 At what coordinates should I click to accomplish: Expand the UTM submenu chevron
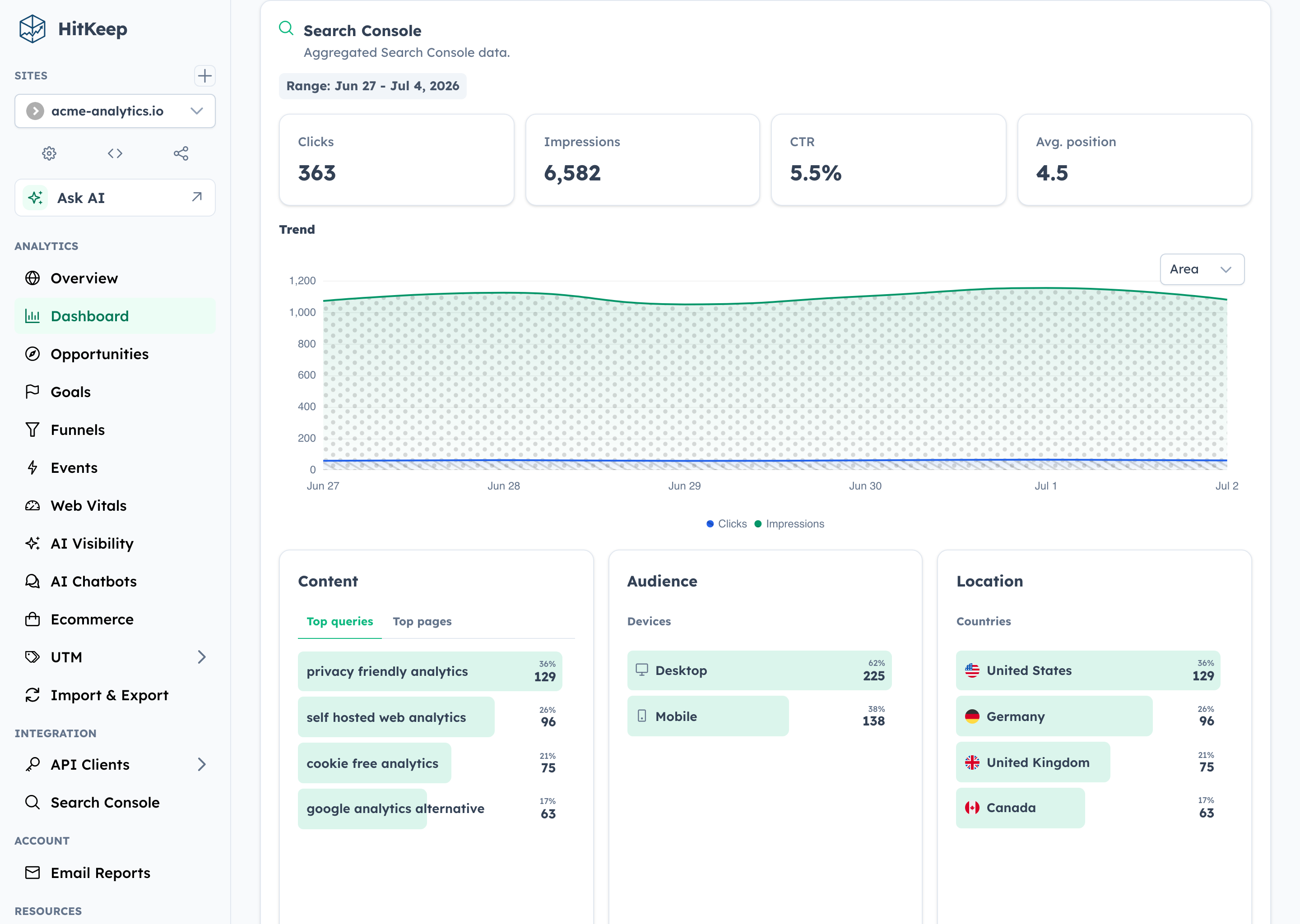tap(201, 656)
